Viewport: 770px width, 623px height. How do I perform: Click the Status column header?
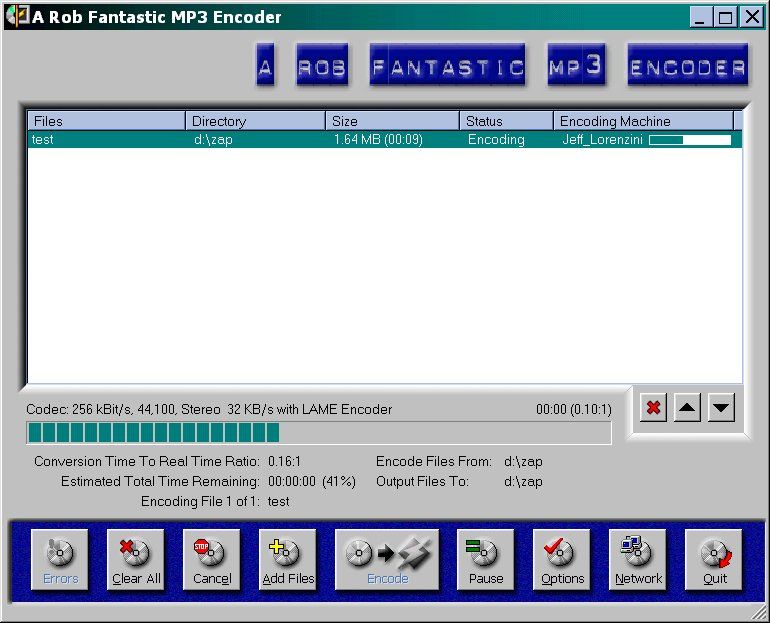506,121
